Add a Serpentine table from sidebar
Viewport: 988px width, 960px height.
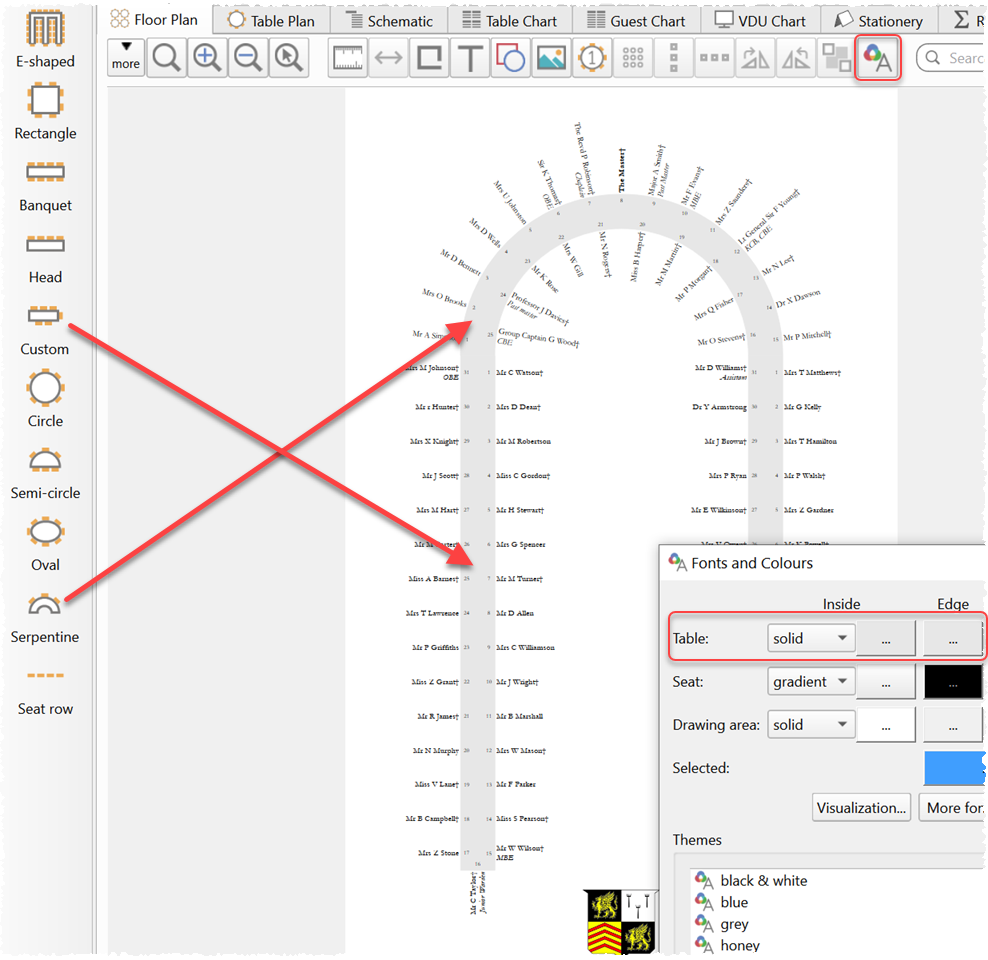45,616
